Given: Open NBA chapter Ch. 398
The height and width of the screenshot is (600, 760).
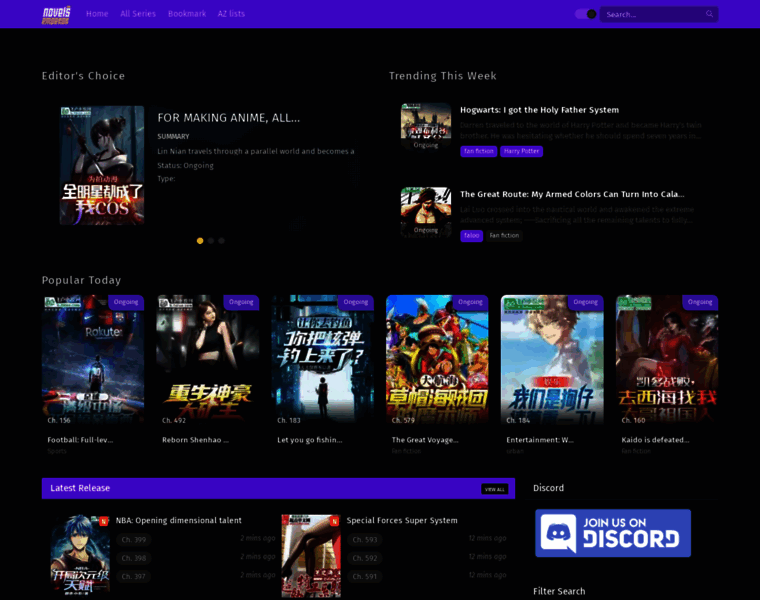Looking at the screenshot, I should coord(134,558).
